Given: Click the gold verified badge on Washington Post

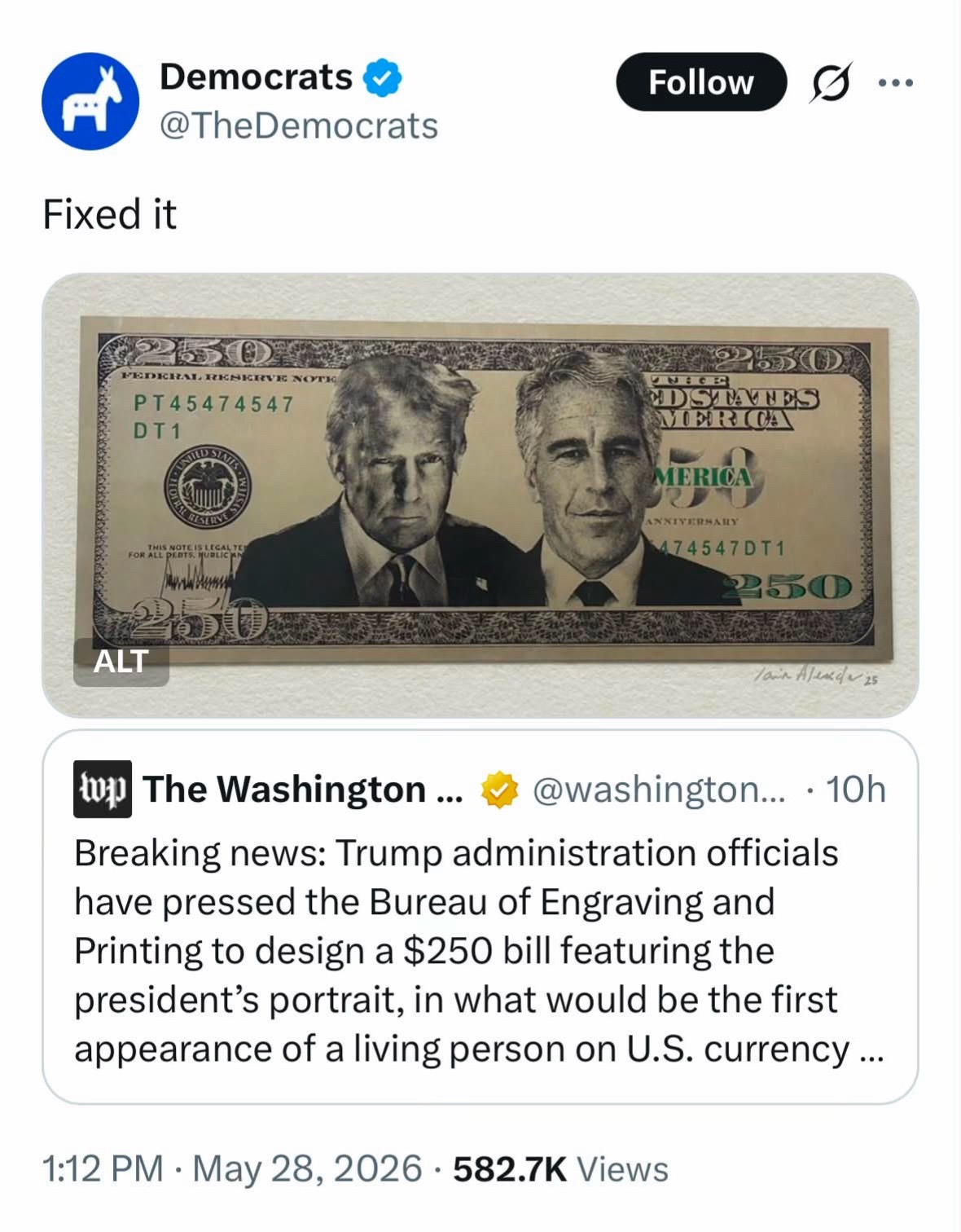Looking at the screenshot, I should click(500, 790).
